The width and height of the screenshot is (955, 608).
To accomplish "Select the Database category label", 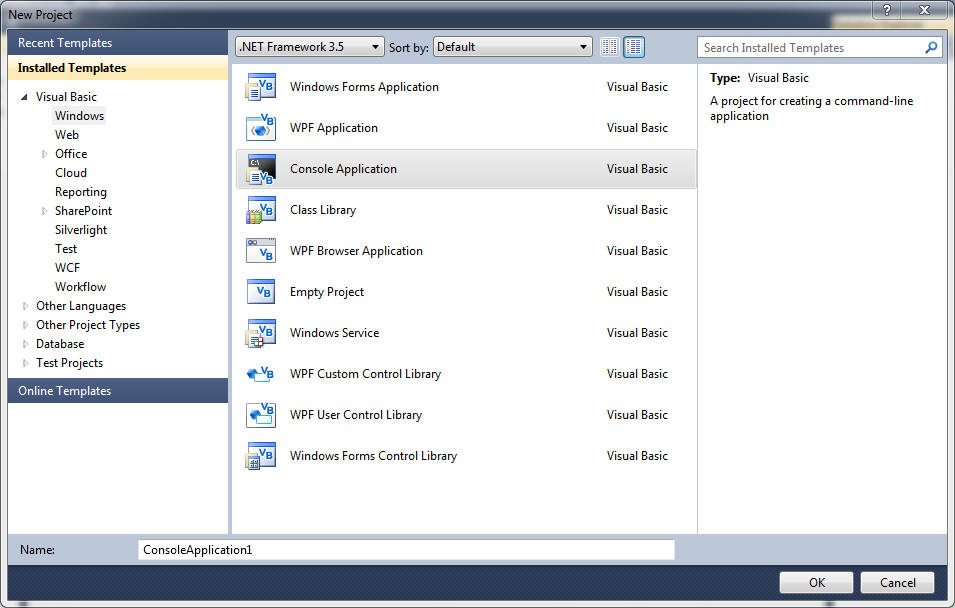I will click(60, 344).
